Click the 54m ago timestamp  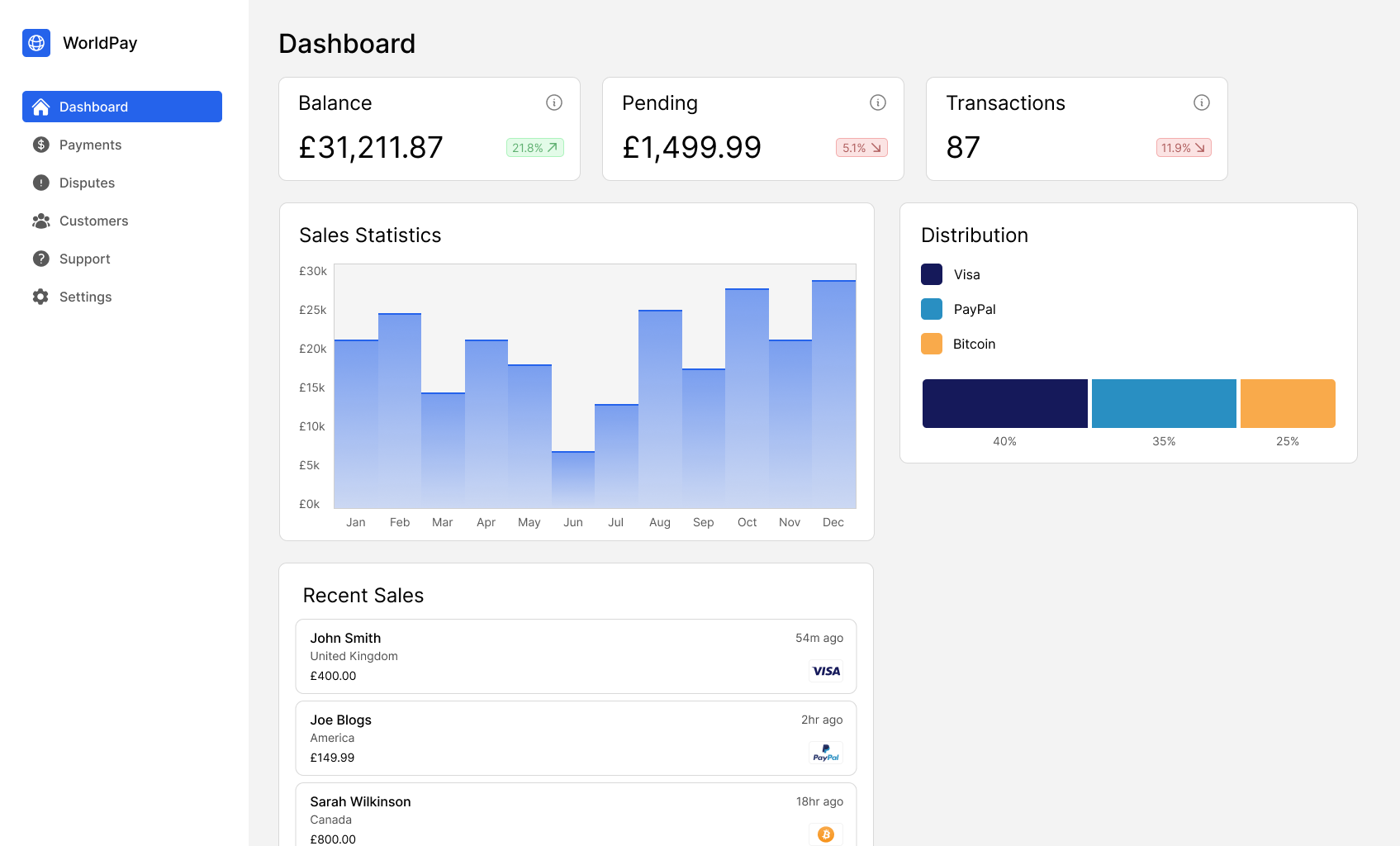pyautogui.click(x=819, y=638)
